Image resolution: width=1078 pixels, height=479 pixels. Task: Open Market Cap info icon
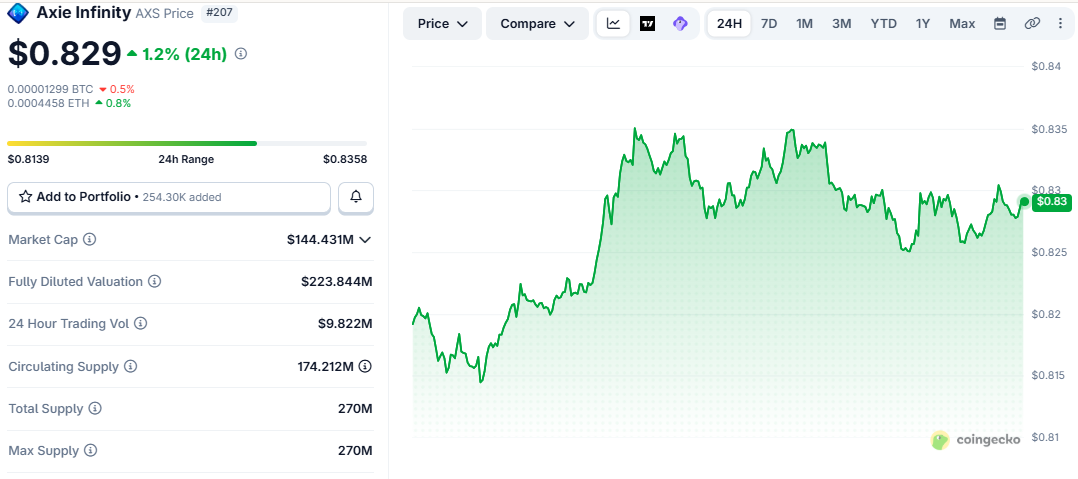pos(89,240)
